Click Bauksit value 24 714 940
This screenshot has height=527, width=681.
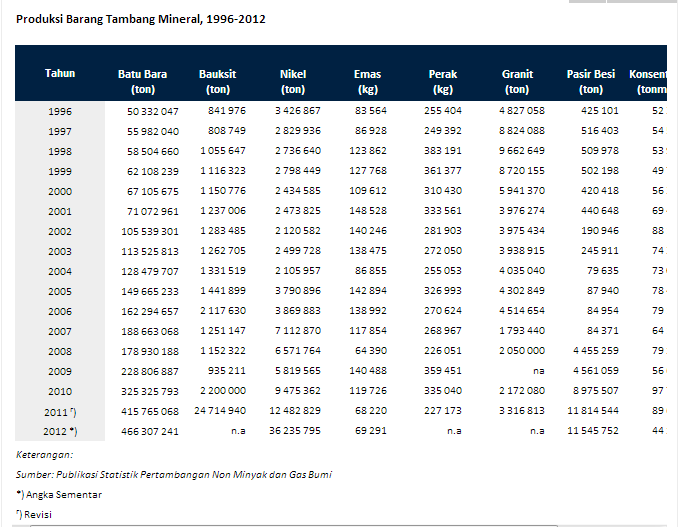pos(214,411)
